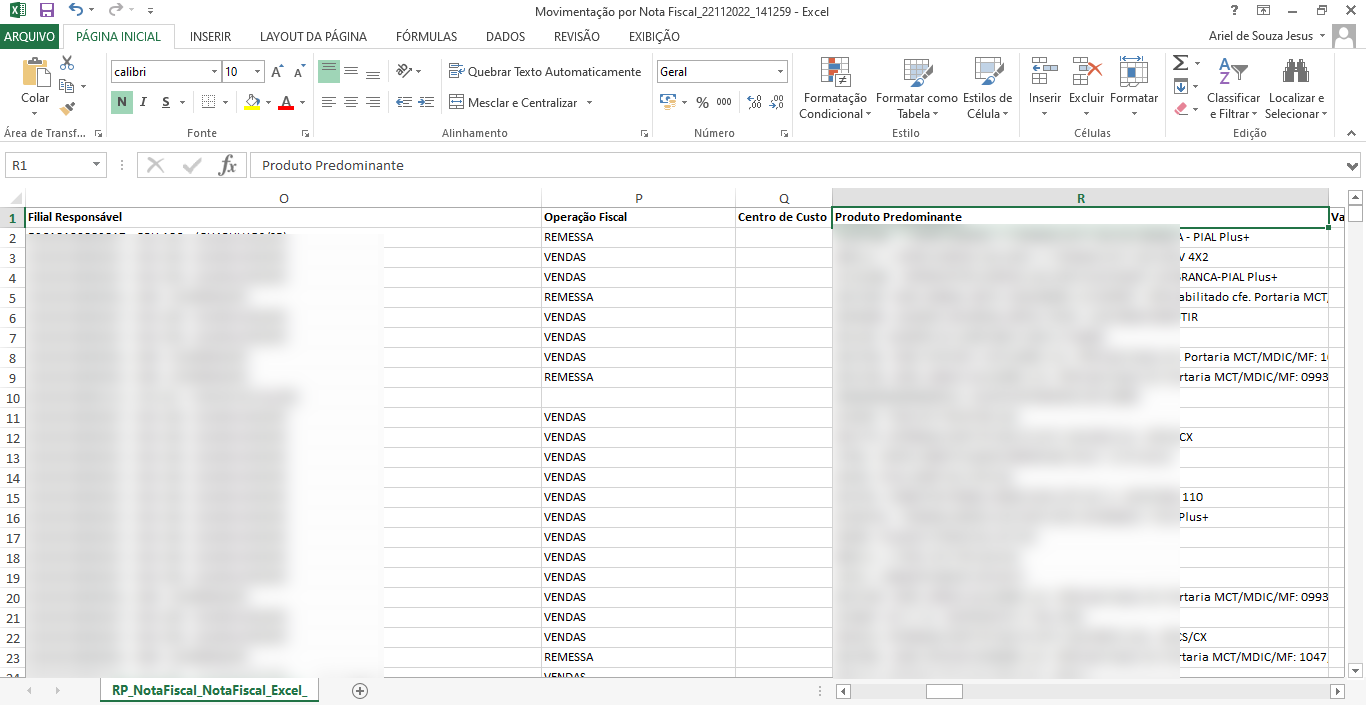Click the yellow fill color swatch
Screen dimensions: 1366x705
(252, 102)
